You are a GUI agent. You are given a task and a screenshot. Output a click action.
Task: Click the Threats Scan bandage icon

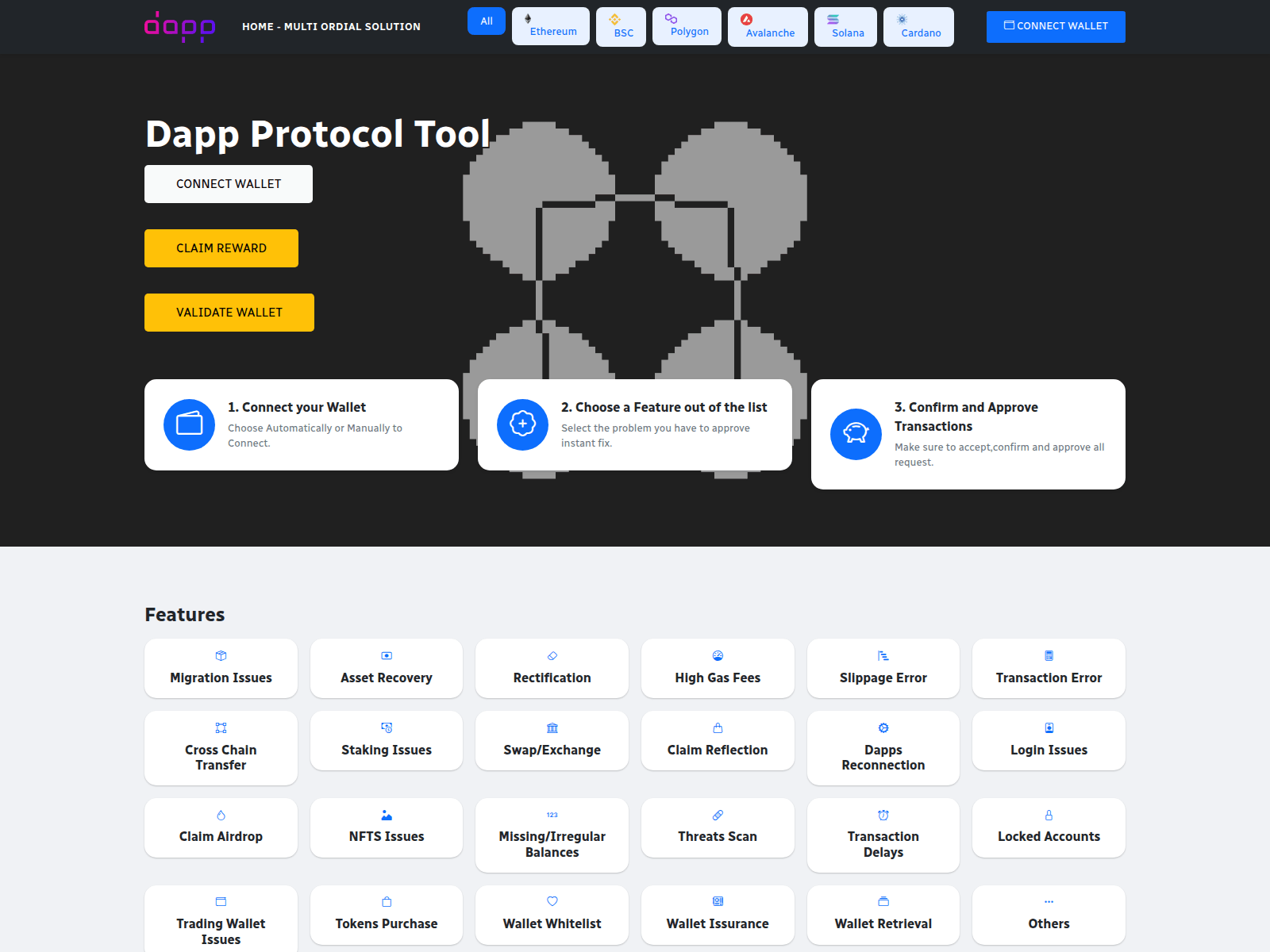click(718, 816)
